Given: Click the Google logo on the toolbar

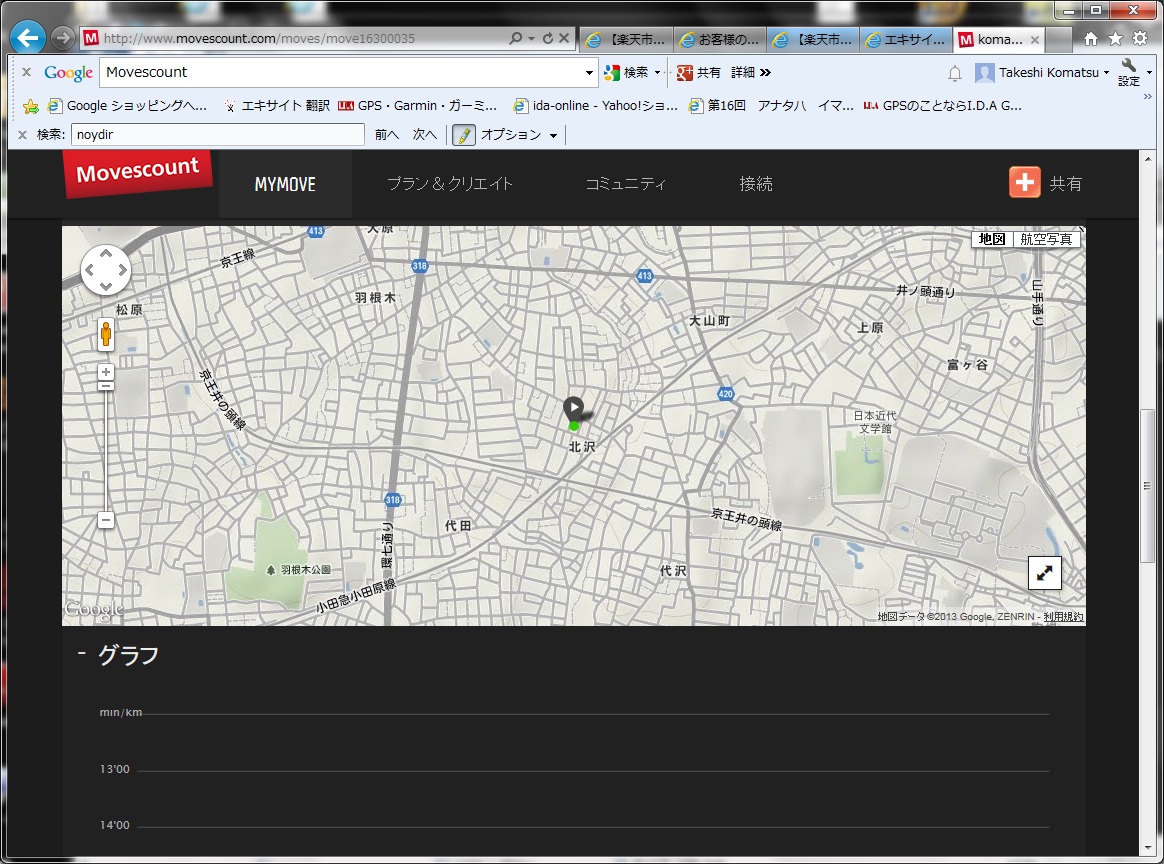Looking at the screenshot, I should (68, 73).
